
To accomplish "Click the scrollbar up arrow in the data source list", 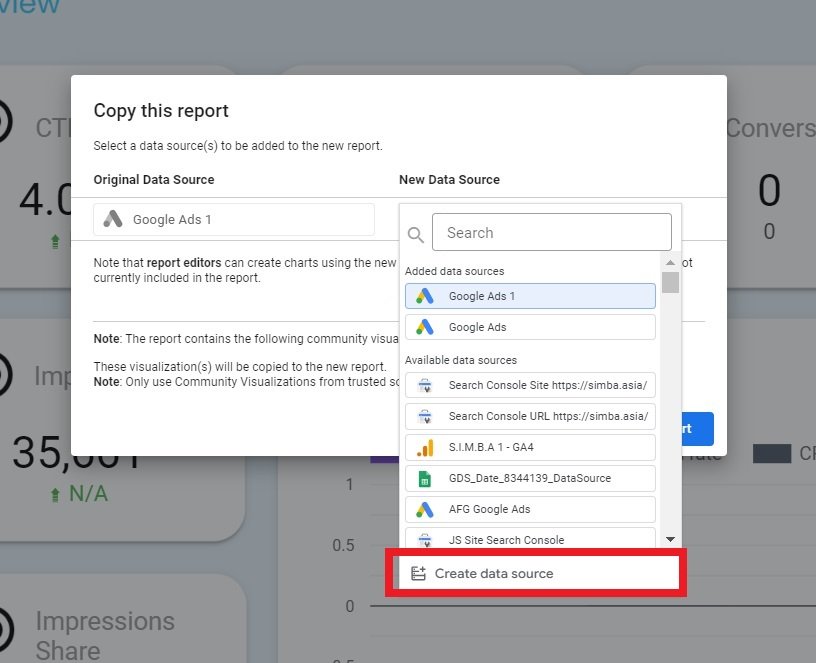I will [x=670, y=263].
